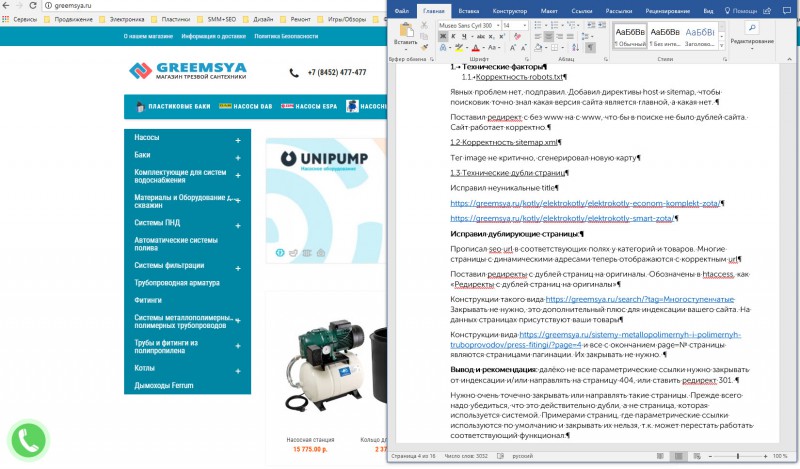Click the Cut scissors icon in Word ribbon
800x469 pixels.
click(424, 25)
